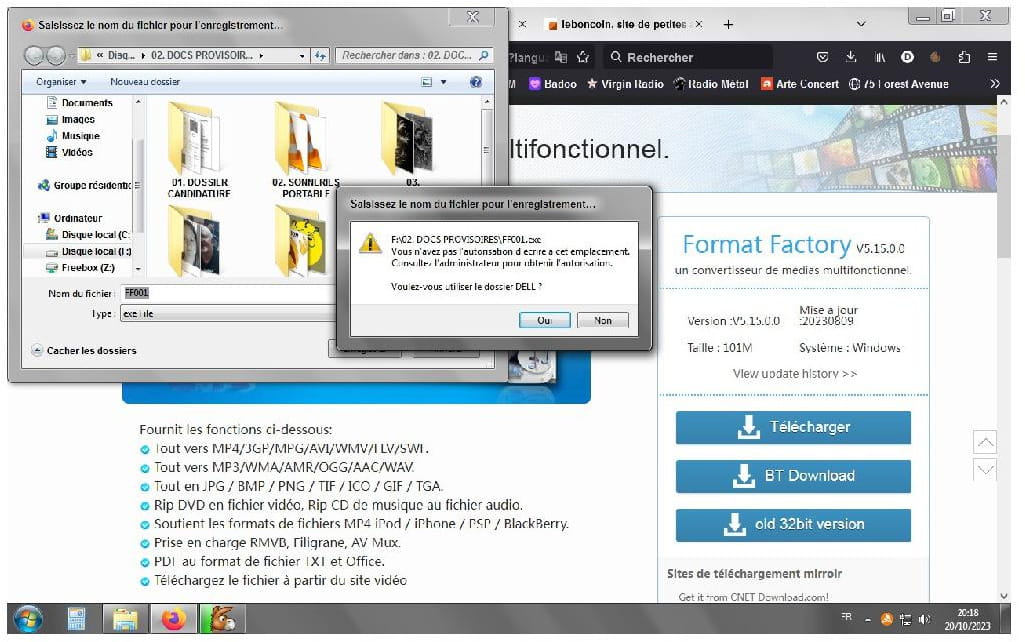Click the old 32bit version button
The width and height of the screenshot is (1025, 642).
point(793,526)
